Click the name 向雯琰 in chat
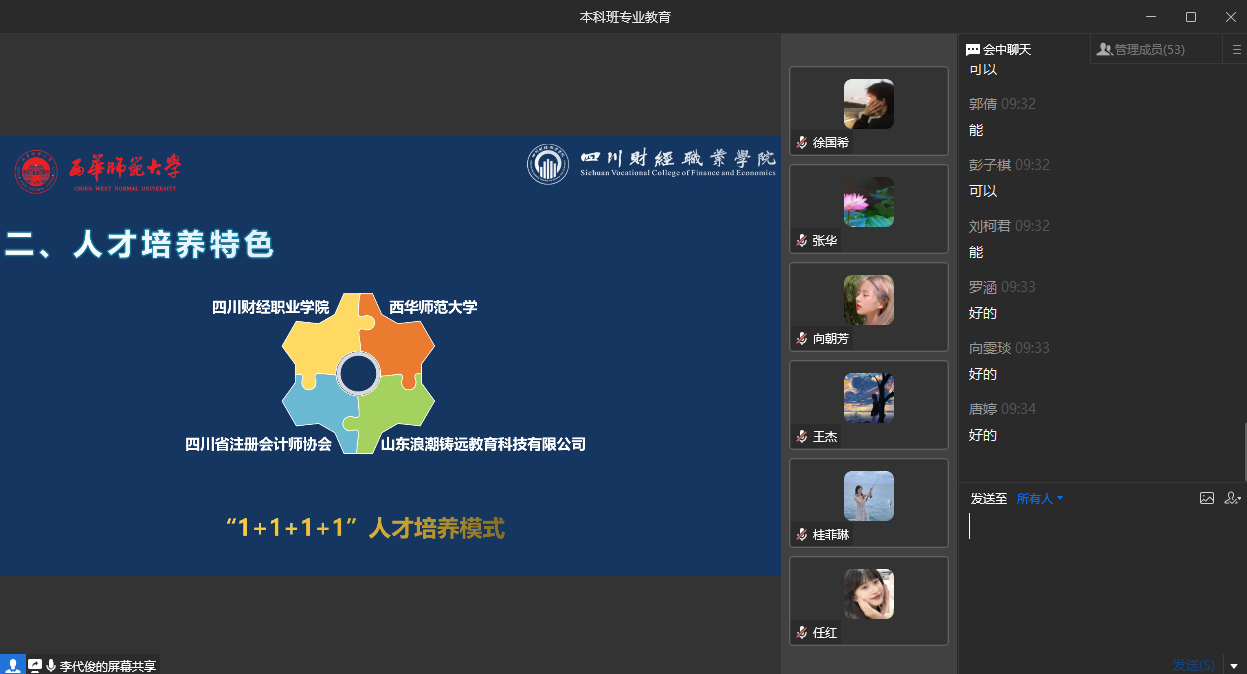 pos(990,348)
